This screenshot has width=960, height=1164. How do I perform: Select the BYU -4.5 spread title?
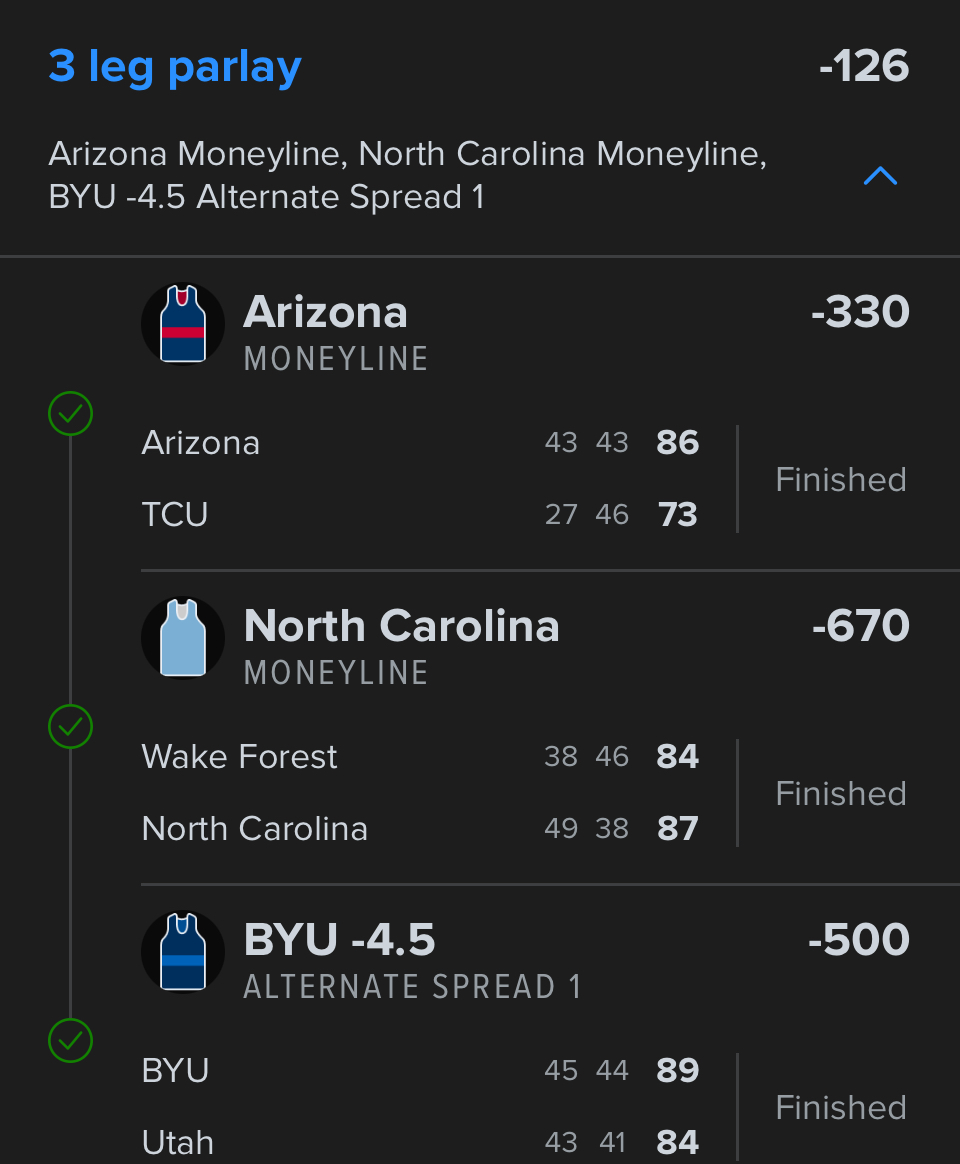pos(340,941)
